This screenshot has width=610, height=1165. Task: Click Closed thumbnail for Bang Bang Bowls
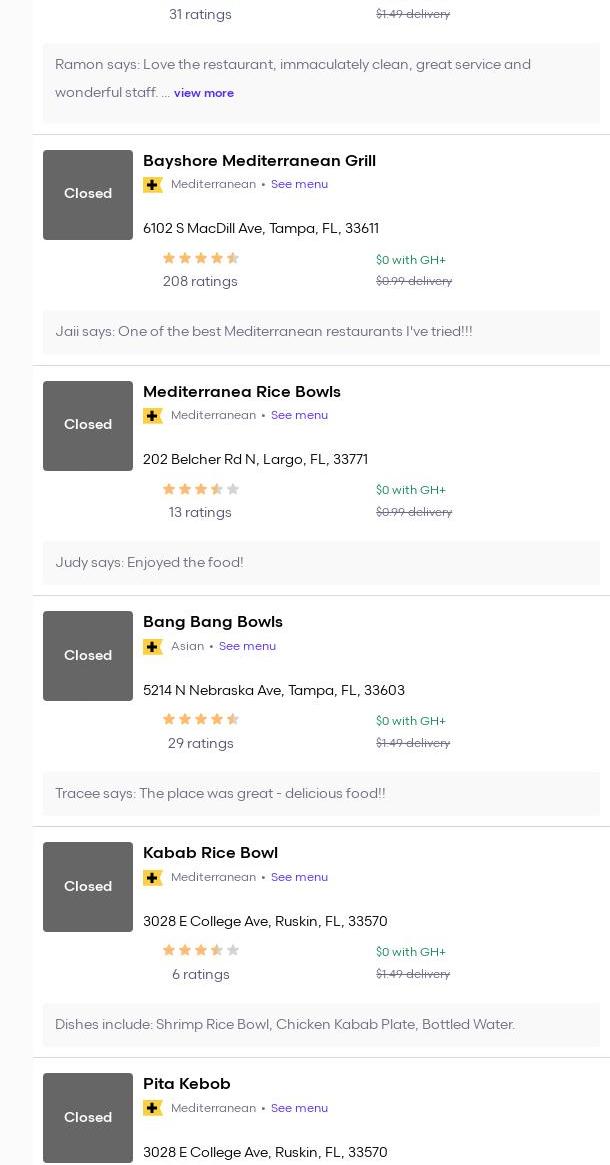[x=88, y=656]
